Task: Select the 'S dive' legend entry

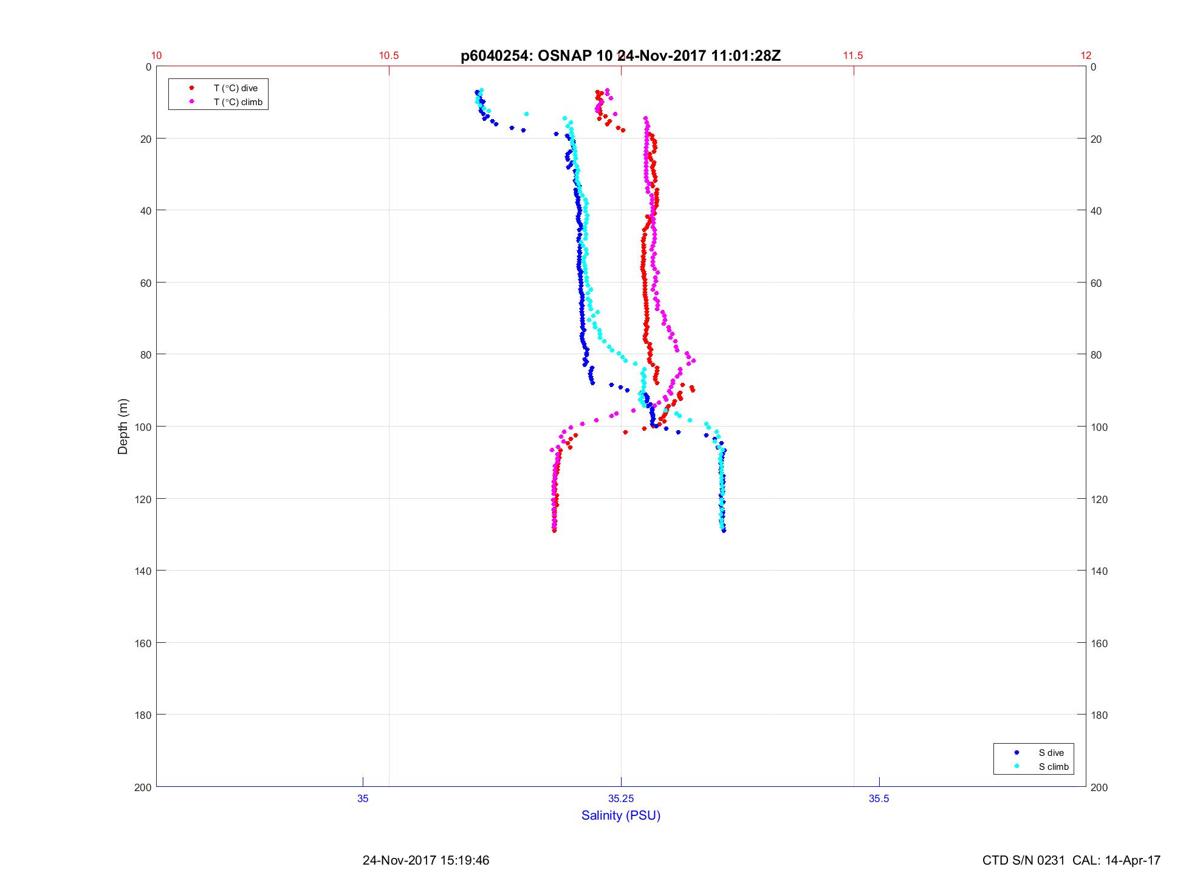Action: [1050, 752]
